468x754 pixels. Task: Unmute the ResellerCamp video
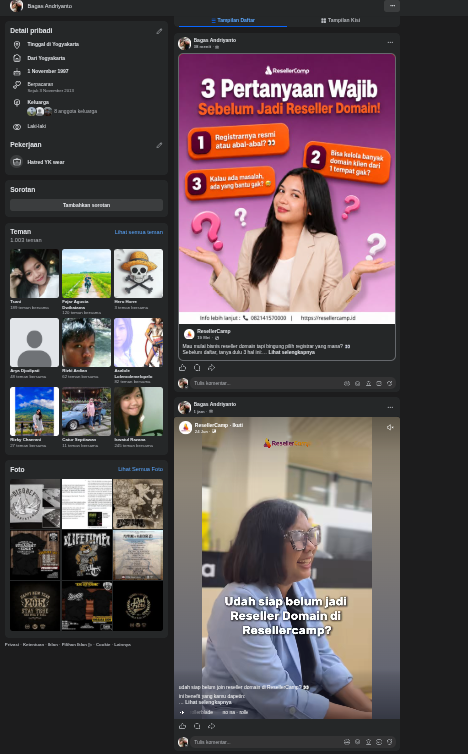tap(390, 427)
